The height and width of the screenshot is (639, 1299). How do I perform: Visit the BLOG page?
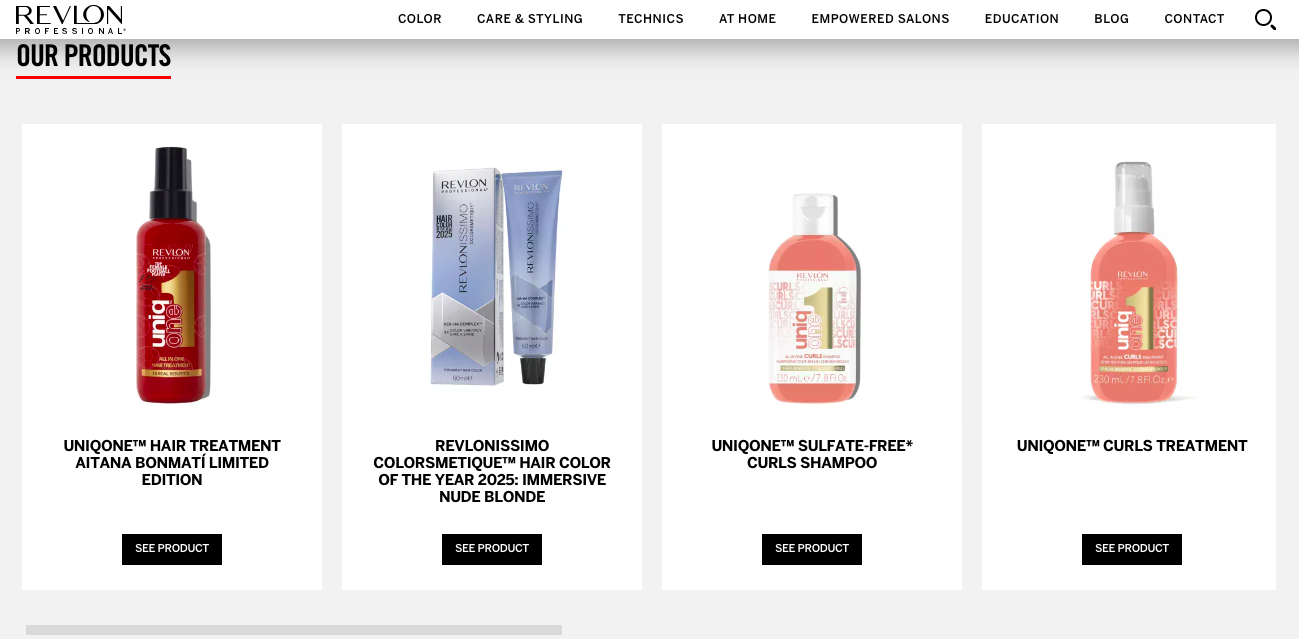click(1112, 19)
